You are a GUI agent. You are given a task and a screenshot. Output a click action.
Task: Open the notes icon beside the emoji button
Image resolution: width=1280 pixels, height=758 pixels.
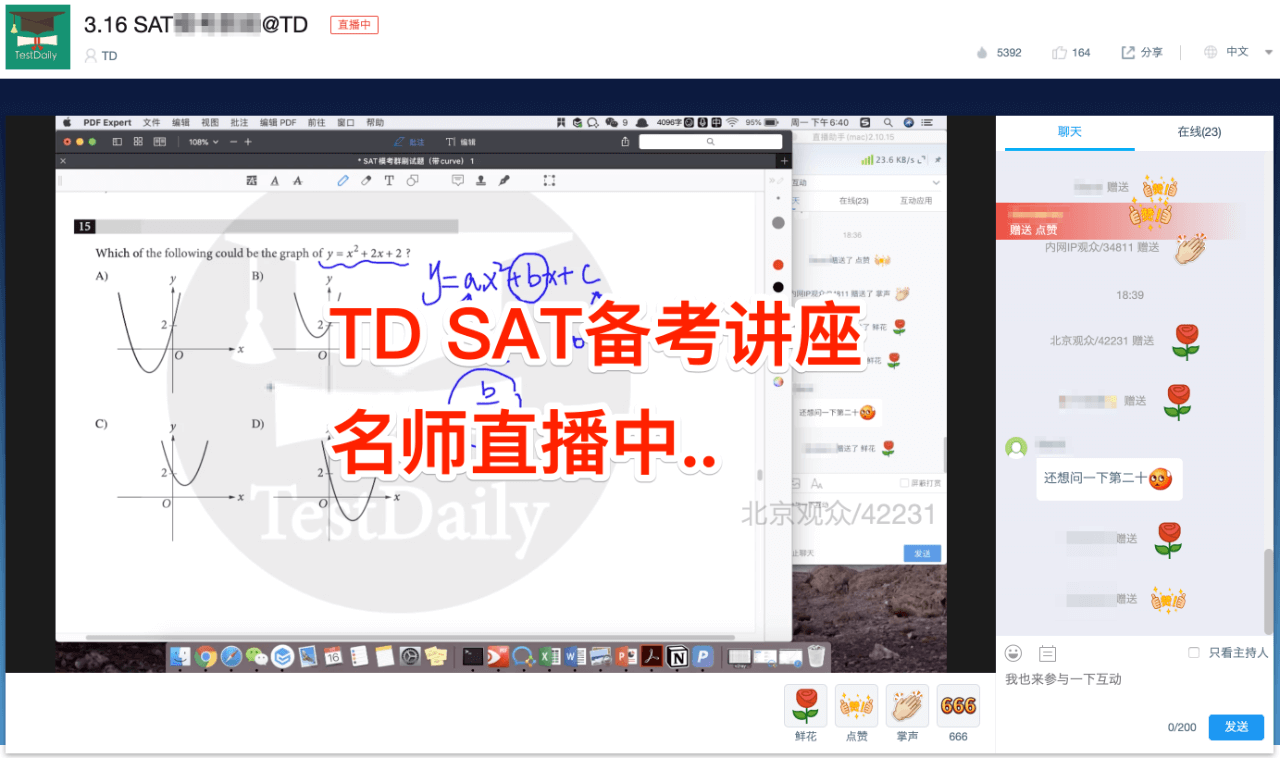pos(1047,653)
